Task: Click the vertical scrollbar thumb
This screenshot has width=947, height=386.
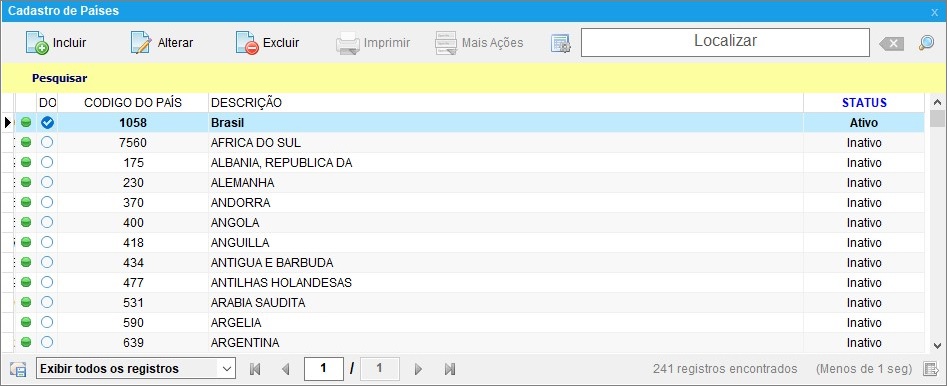Action: [937, 118]
